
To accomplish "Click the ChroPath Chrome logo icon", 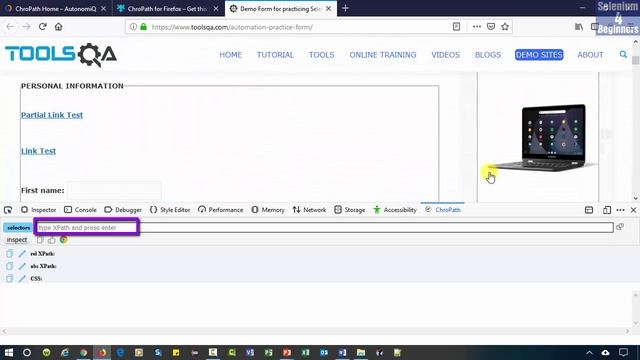I will tap(63, 240).
